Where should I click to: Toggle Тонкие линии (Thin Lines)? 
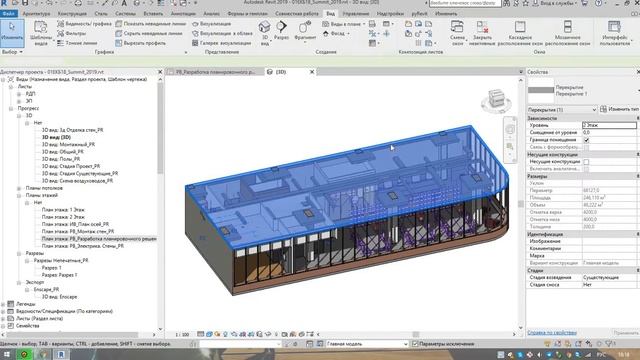coord(78,43)
